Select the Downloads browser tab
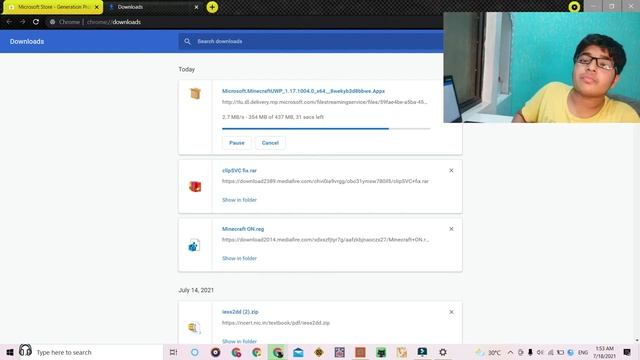 click(x=153, y=7)
